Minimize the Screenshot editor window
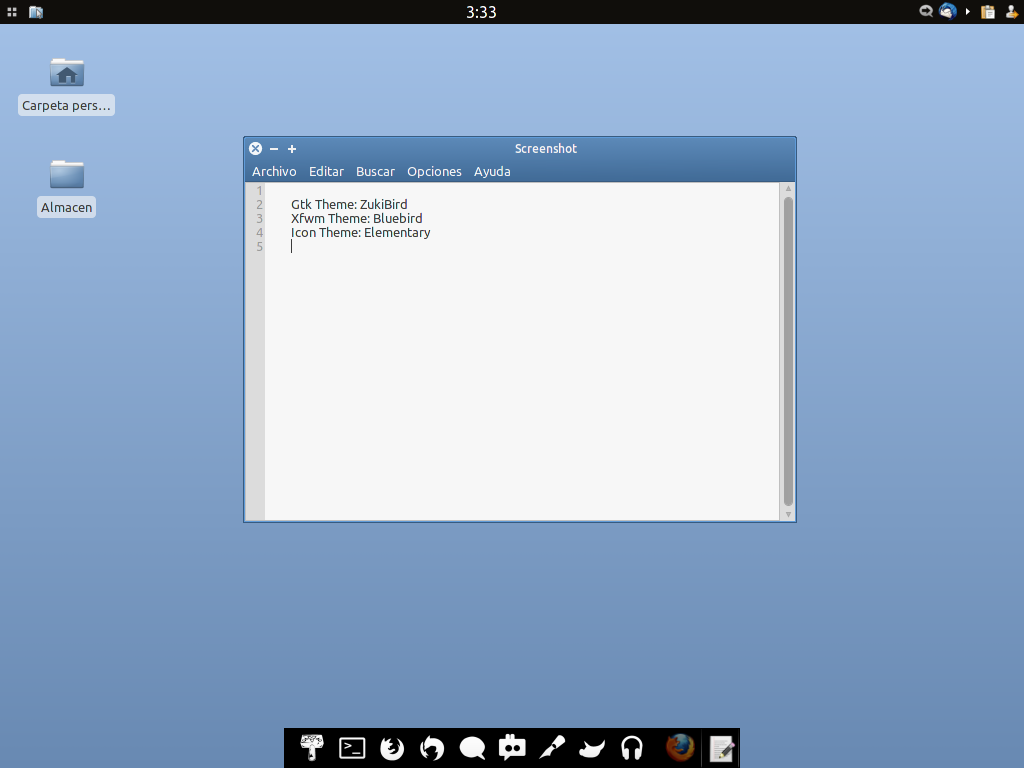 tap(274, 149)
